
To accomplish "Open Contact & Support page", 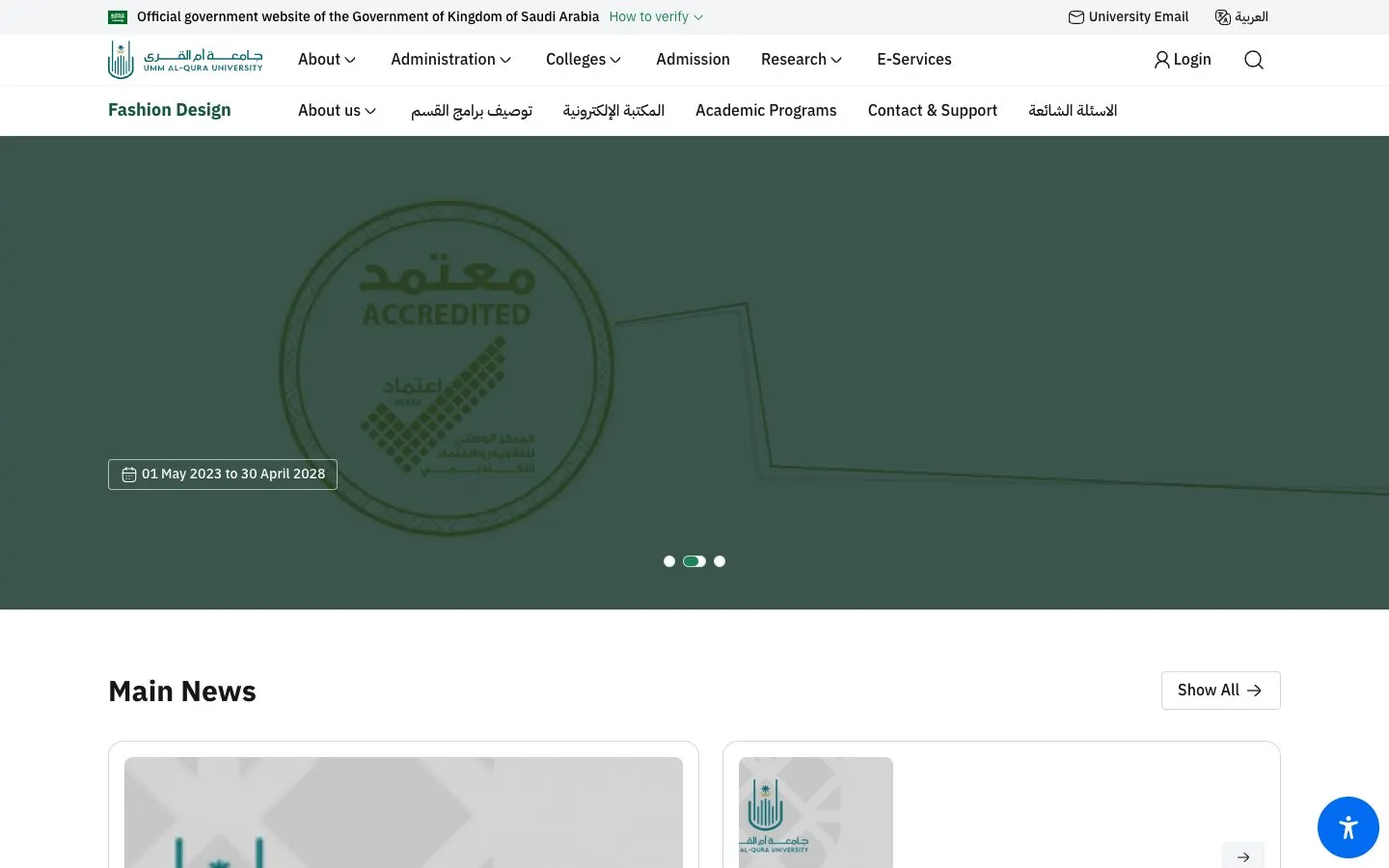I will (x=933, y=111).
